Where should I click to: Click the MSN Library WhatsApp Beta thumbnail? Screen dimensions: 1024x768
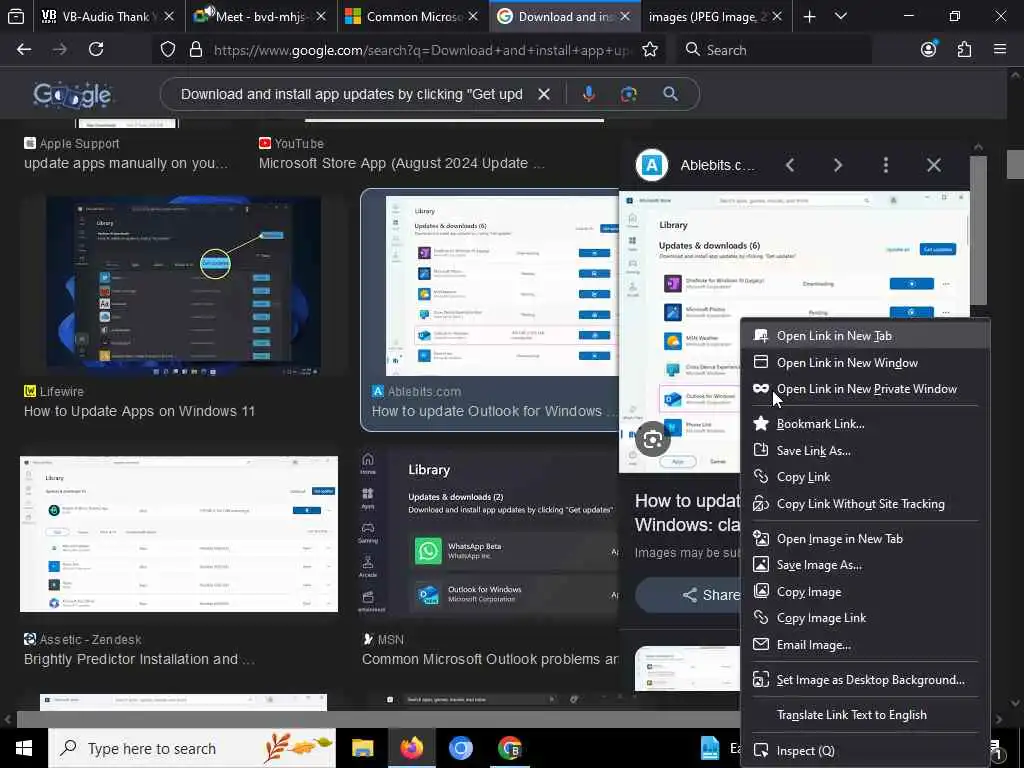pos(488,531)
